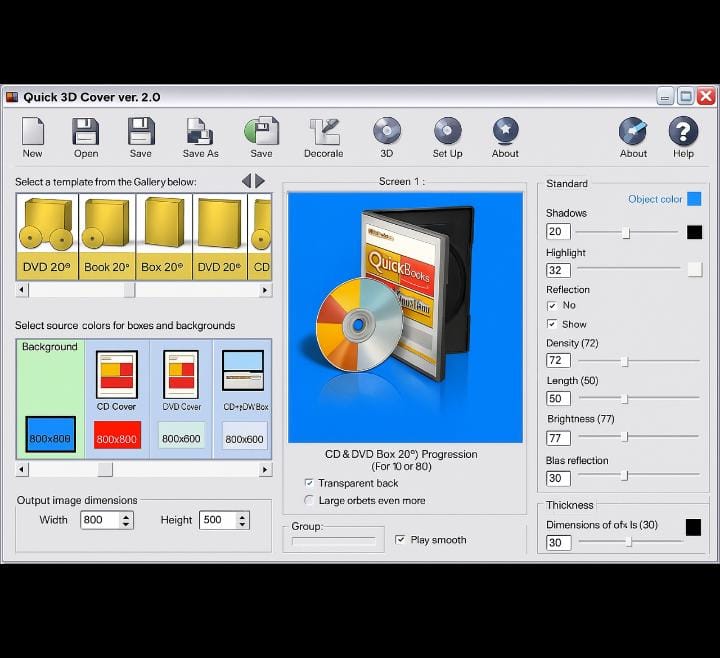This screenshot has height=658, width=720.
Task: Uncheck the Show reflection checkbox
Action: (x=552, y=324)
